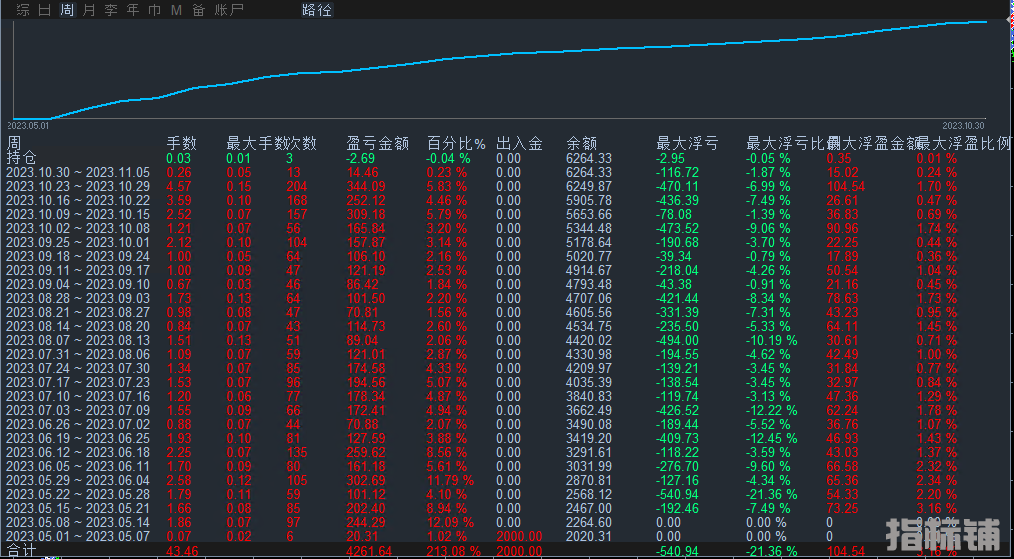Select row 2023.07.24 ~ 2023.07.30
Image resolution: width=1014 pixels, height=559 pixels.
point(78,368)
